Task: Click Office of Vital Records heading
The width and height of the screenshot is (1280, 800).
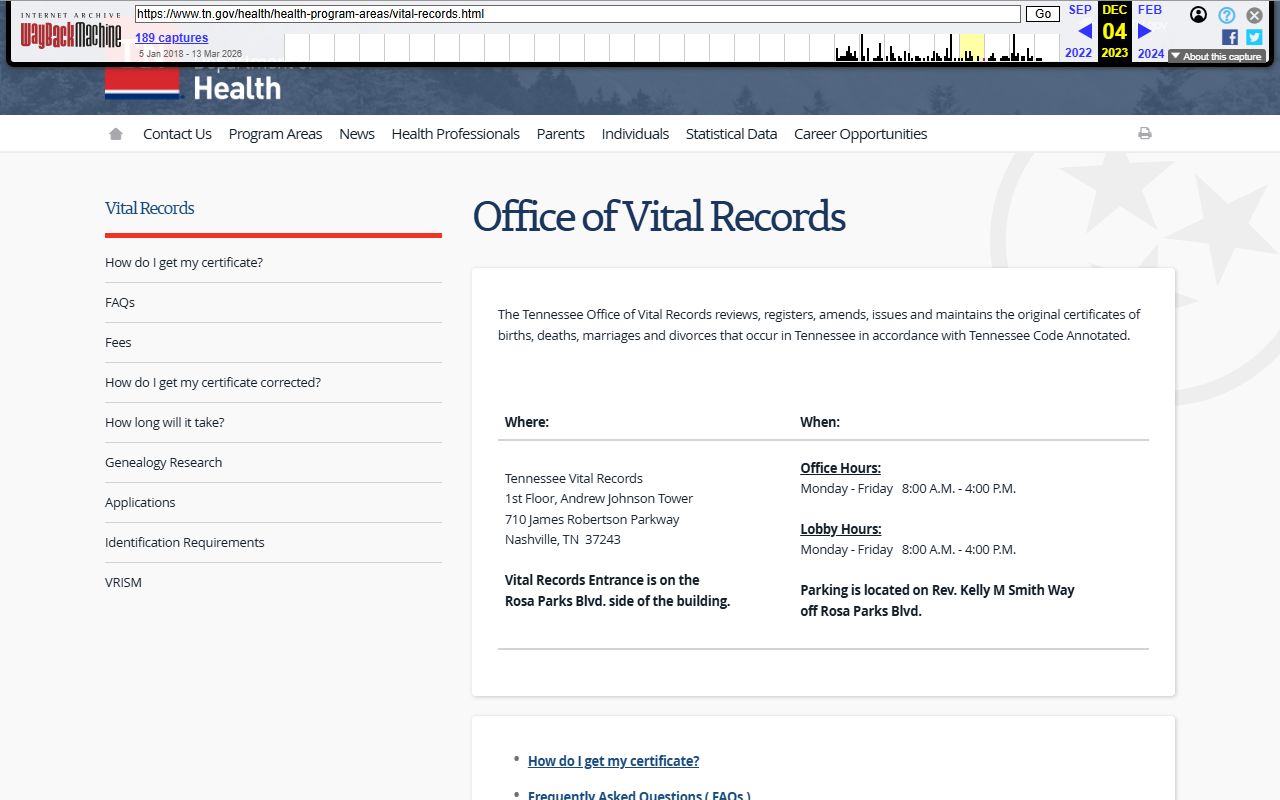Action: [x=659, y=217]
